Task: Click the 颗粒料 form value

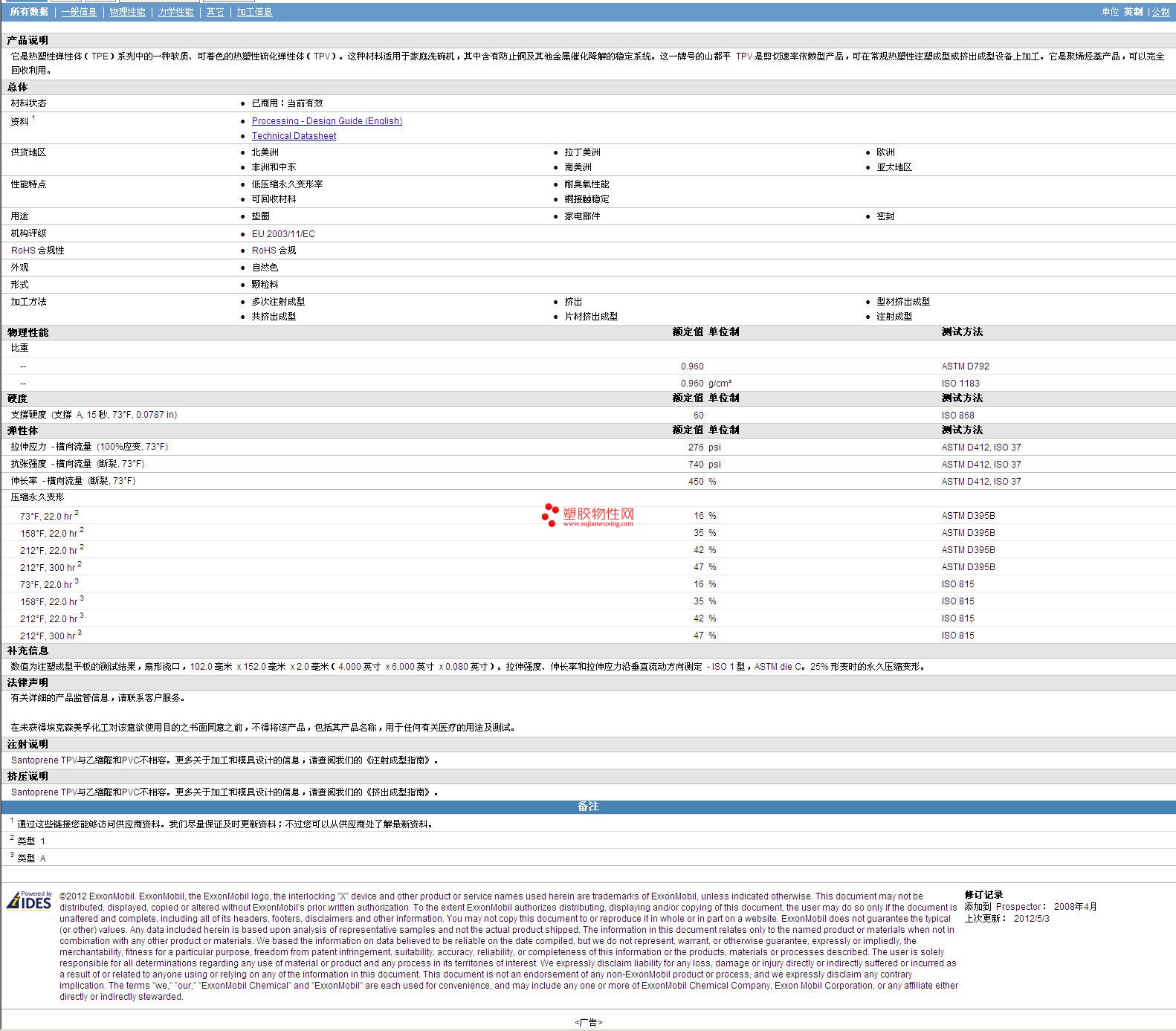Action: (x=265, y=285)
